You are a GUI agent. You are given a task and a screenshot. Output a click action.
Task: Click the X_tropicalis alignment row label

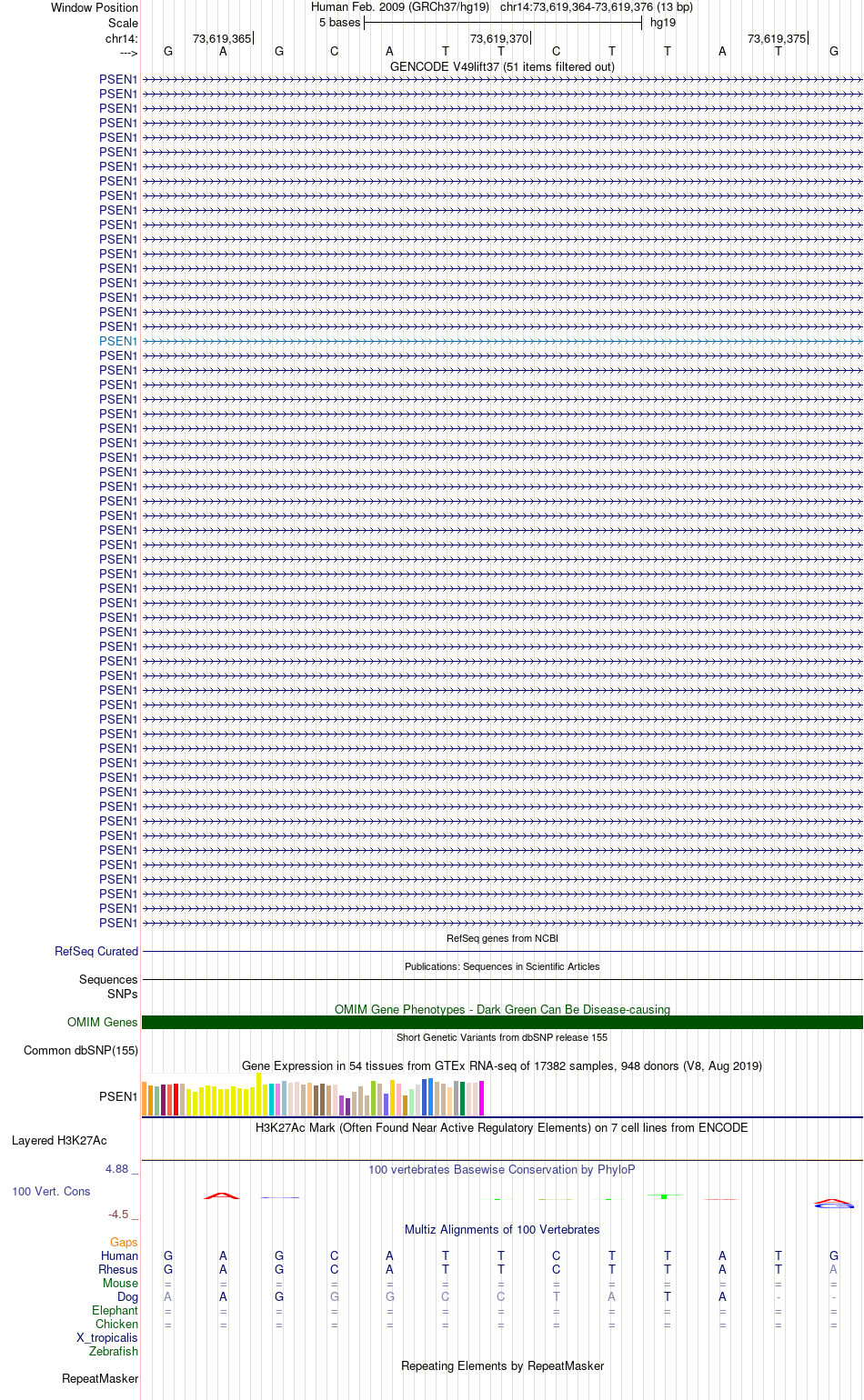(107, 1338)
